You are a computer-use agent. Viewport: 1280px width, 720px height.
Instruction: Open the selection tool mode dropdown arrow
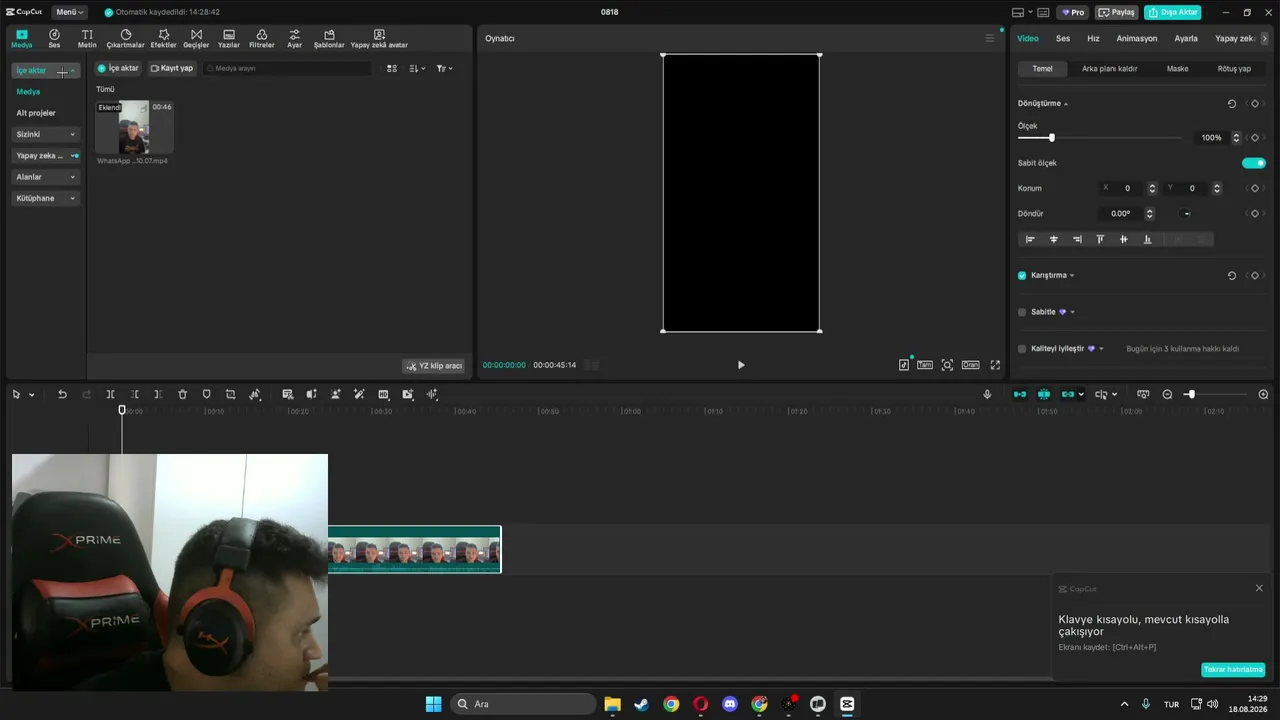tap(31, 395)
